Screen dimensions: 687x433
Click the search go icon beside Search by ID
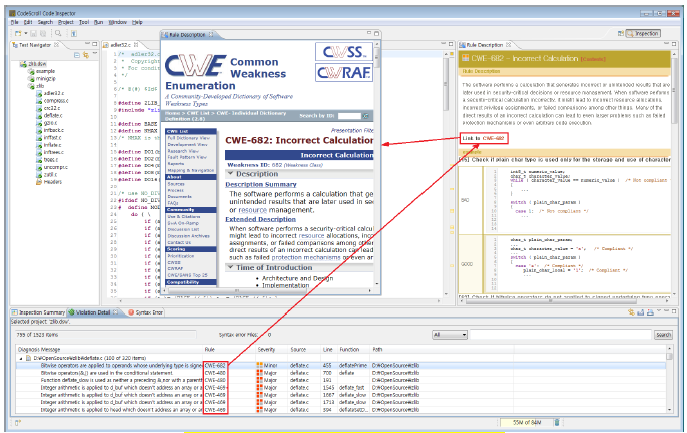(365, 116)
